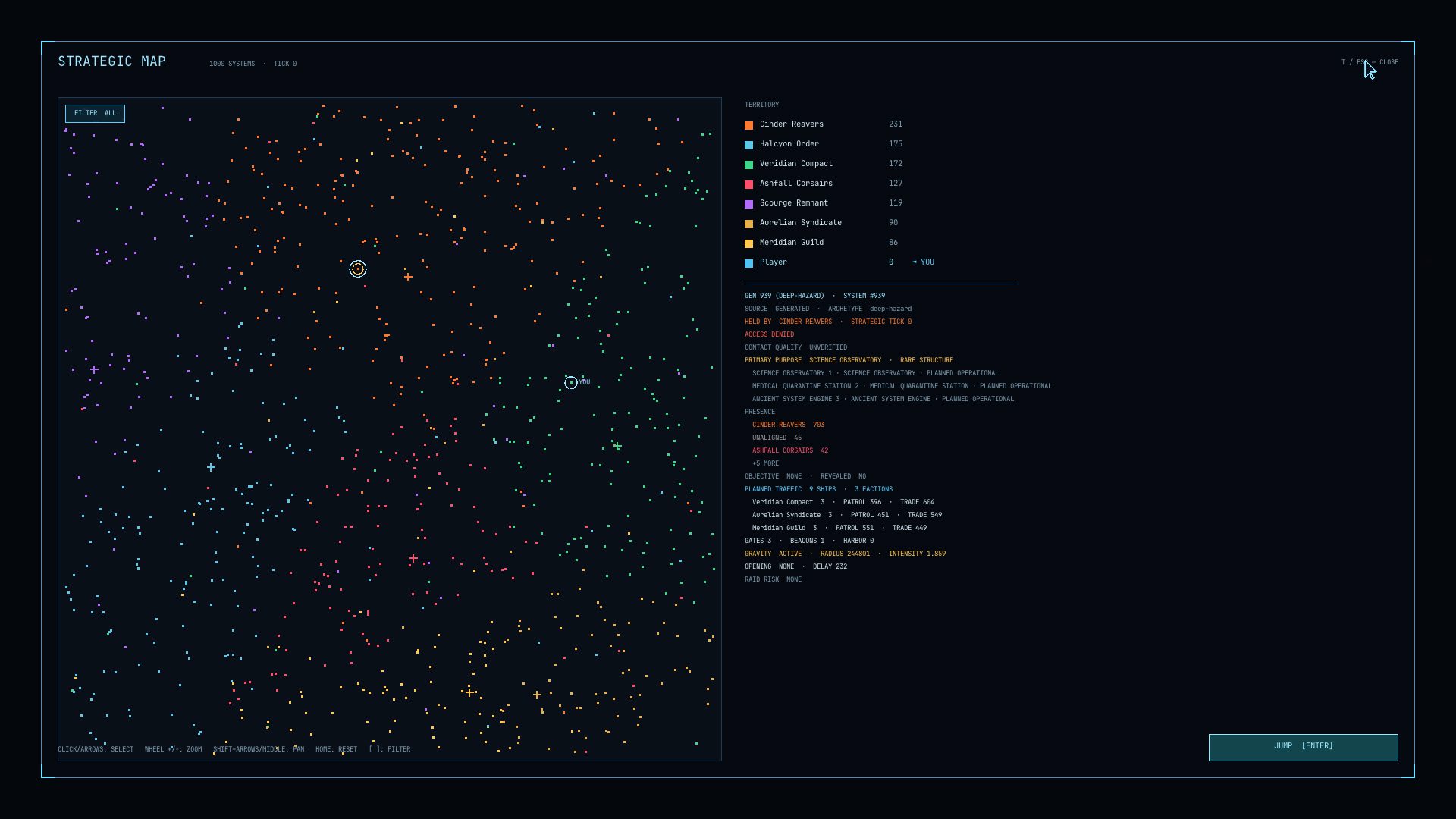Screen dimensions: 1456x819
Task: Select the yellow Meridian Guild cross marker
Action: pyautogui.click(x=469, y=692)
